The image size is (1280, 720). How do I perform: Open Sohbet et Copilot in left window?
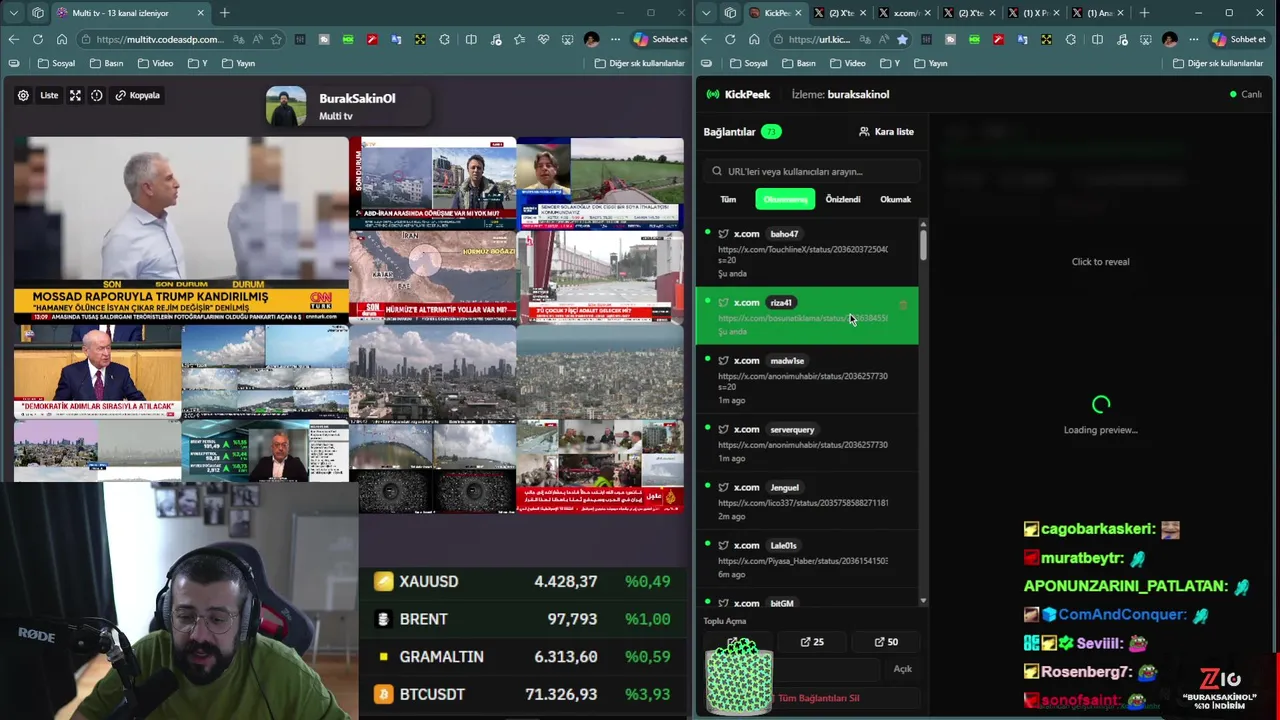[x=660, y=39]
